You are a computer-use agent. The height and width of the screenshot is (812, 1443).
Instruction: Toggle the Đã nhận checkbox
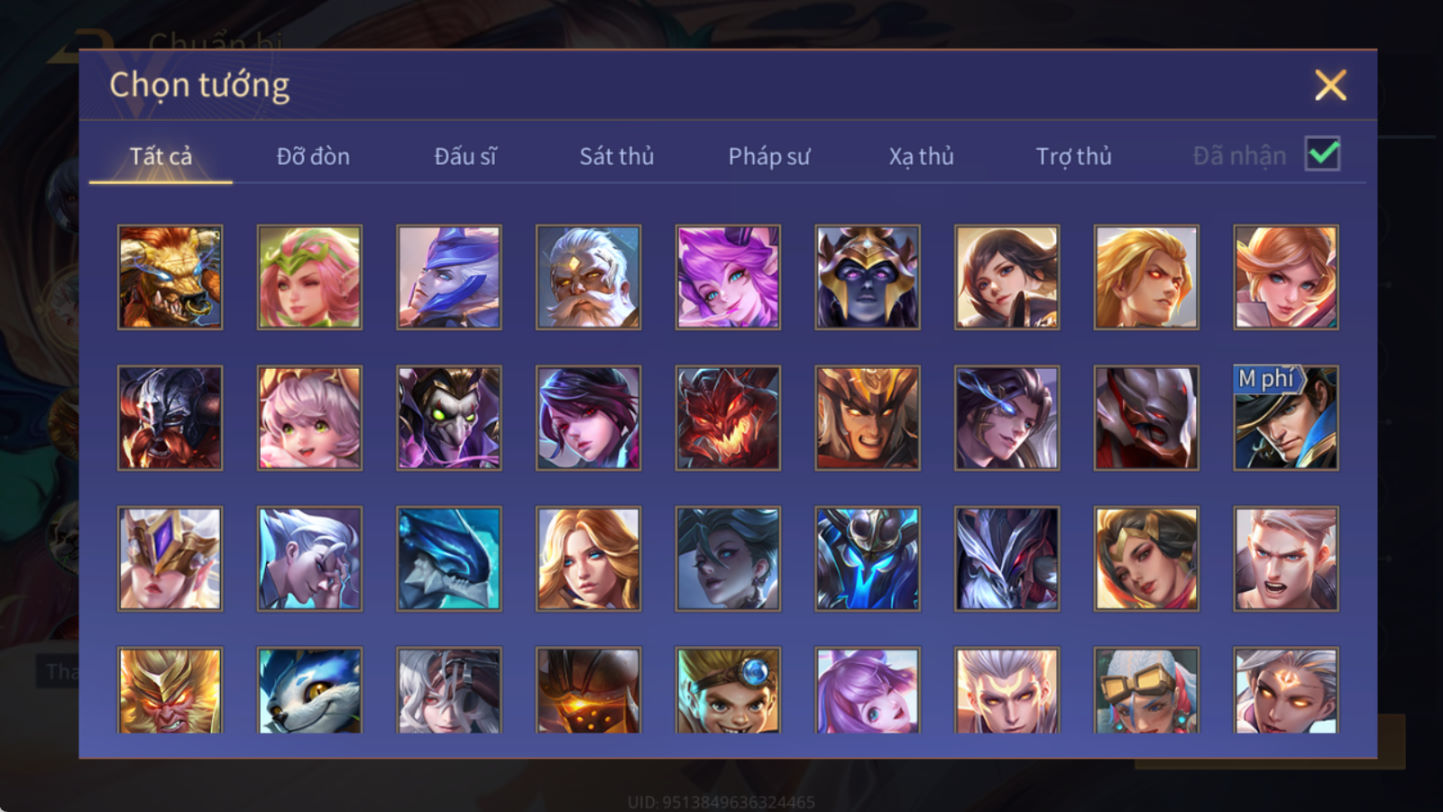[1322, 154]
